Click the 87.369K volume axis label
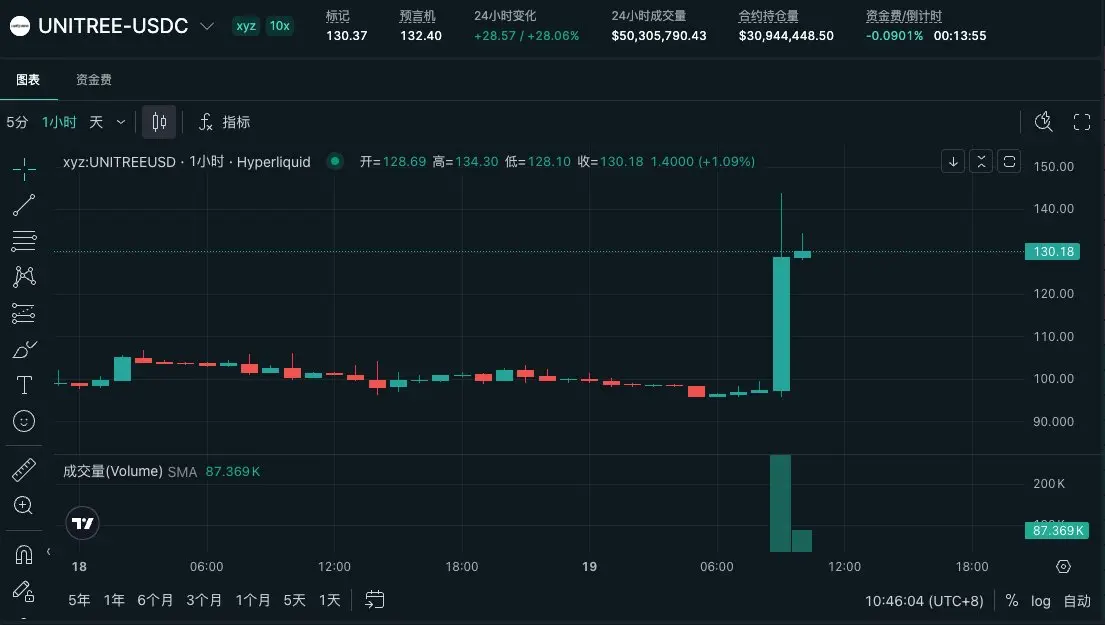Screen dimensions: 1105x625 click(x=1057, y=531)
